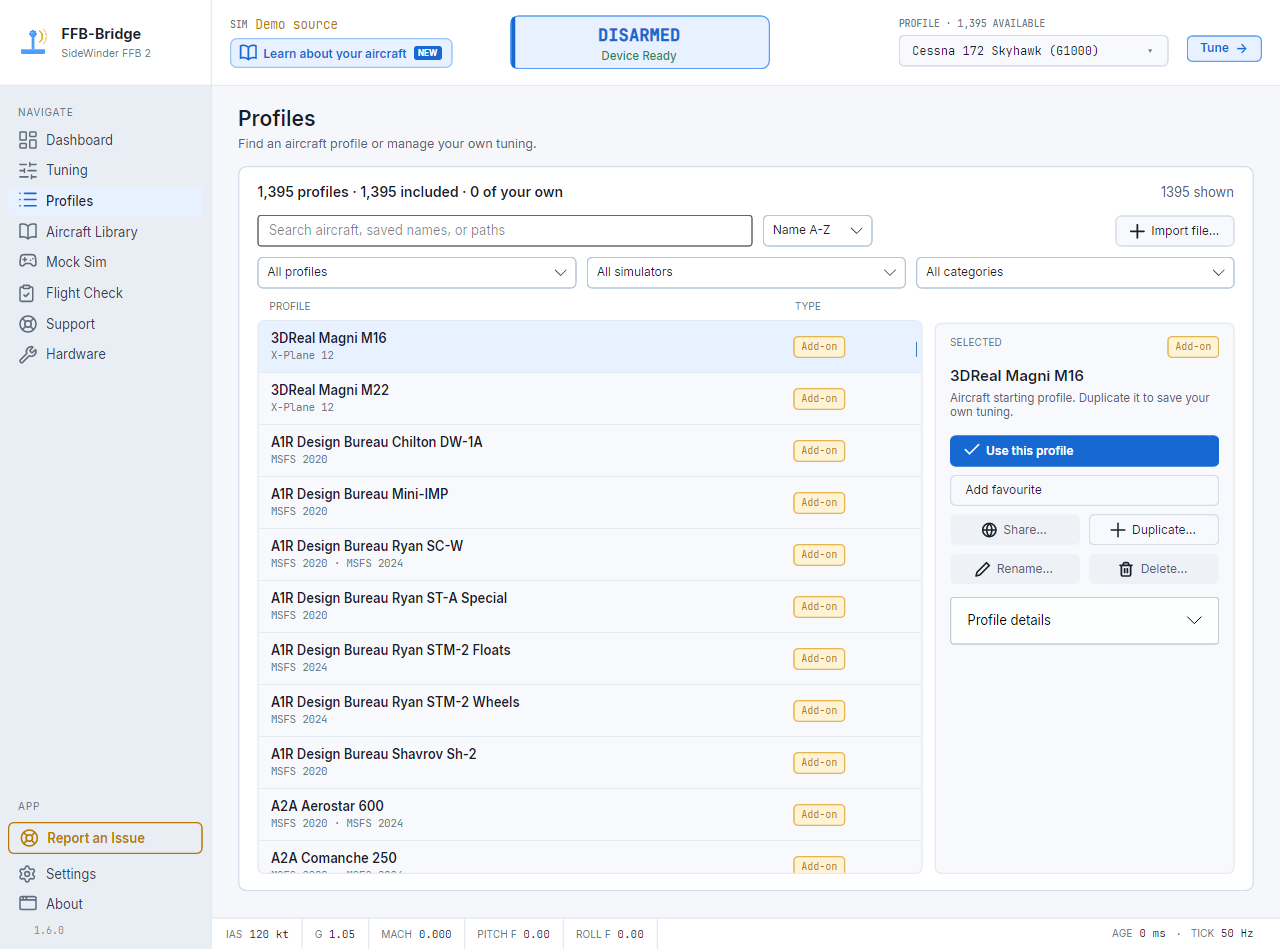Click the 1395 shown count

[1197, 192]
